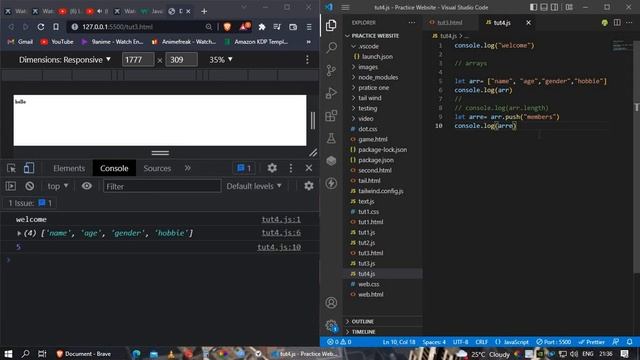
Task: Open YouTube bookmark
Action: [57, 42]
